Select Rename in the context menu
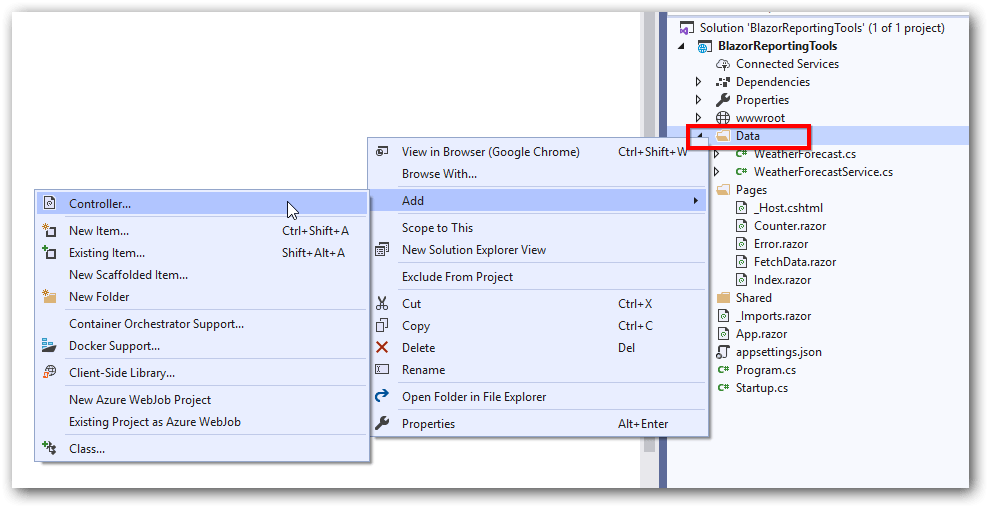The height and width of the screenshot is (508, 989). pyautogui.click(x=423, y=370)
